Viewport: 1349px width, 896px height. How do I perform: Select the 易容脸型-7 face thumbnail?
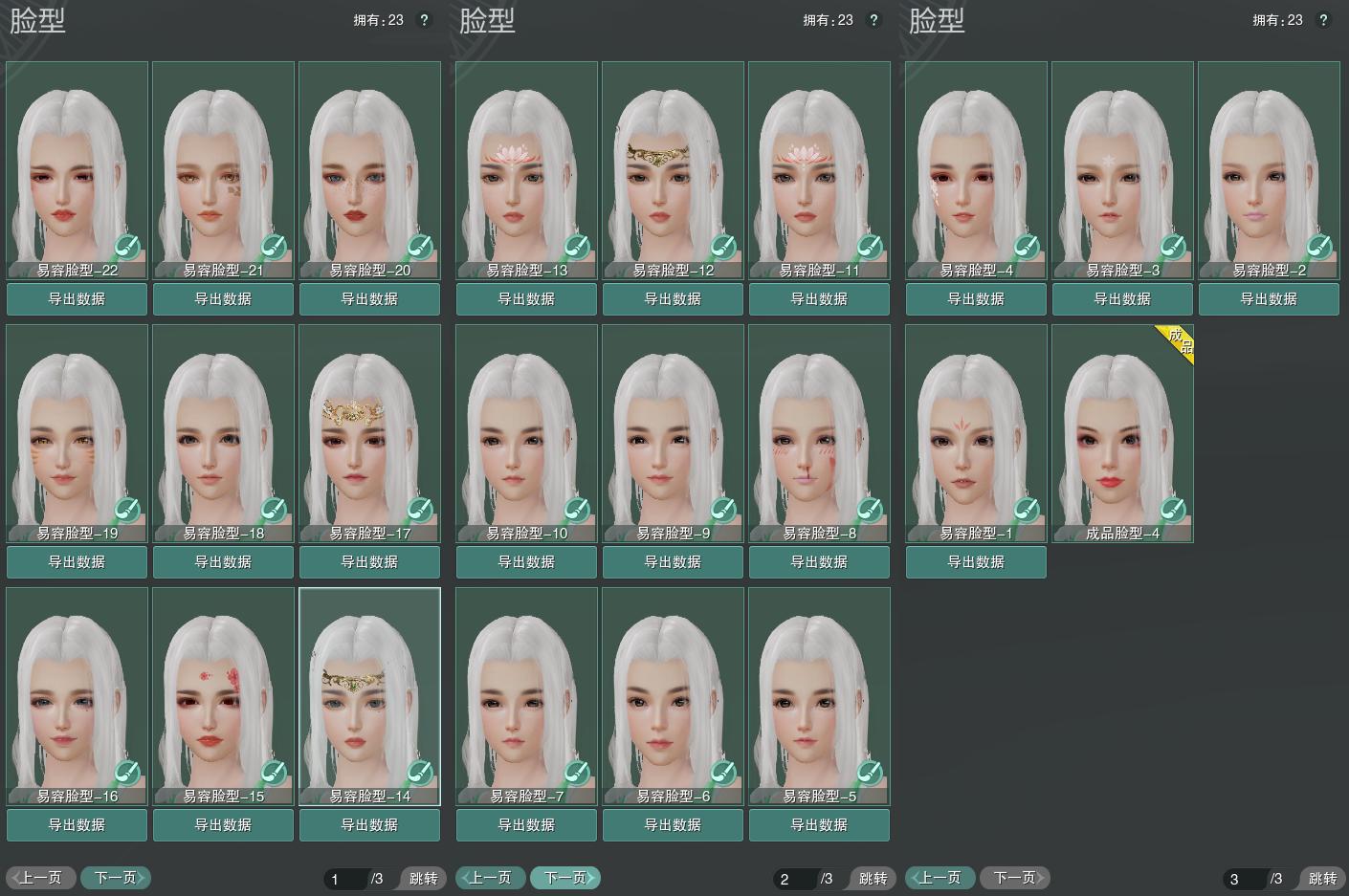526,696
